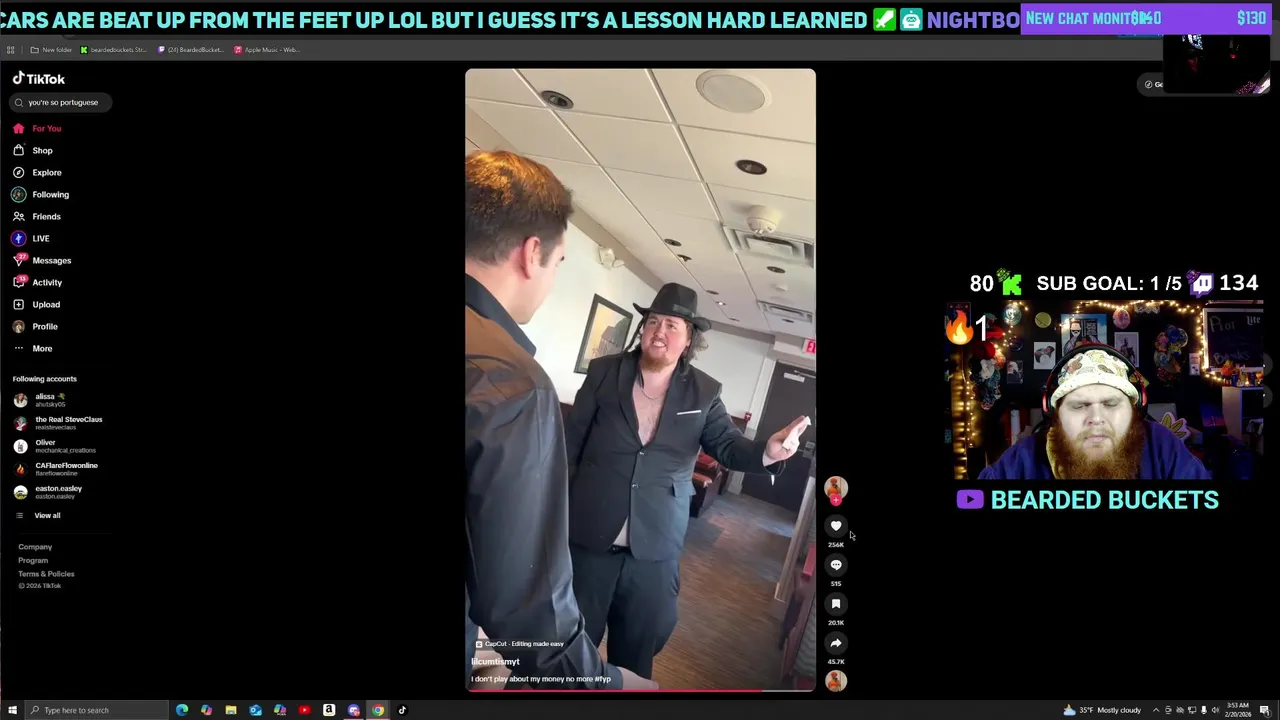Open the beardedbuckets Kick stream bookmark
This screenshot has width=1280, height=720.
pyautogui.click(x=113, y=50)
